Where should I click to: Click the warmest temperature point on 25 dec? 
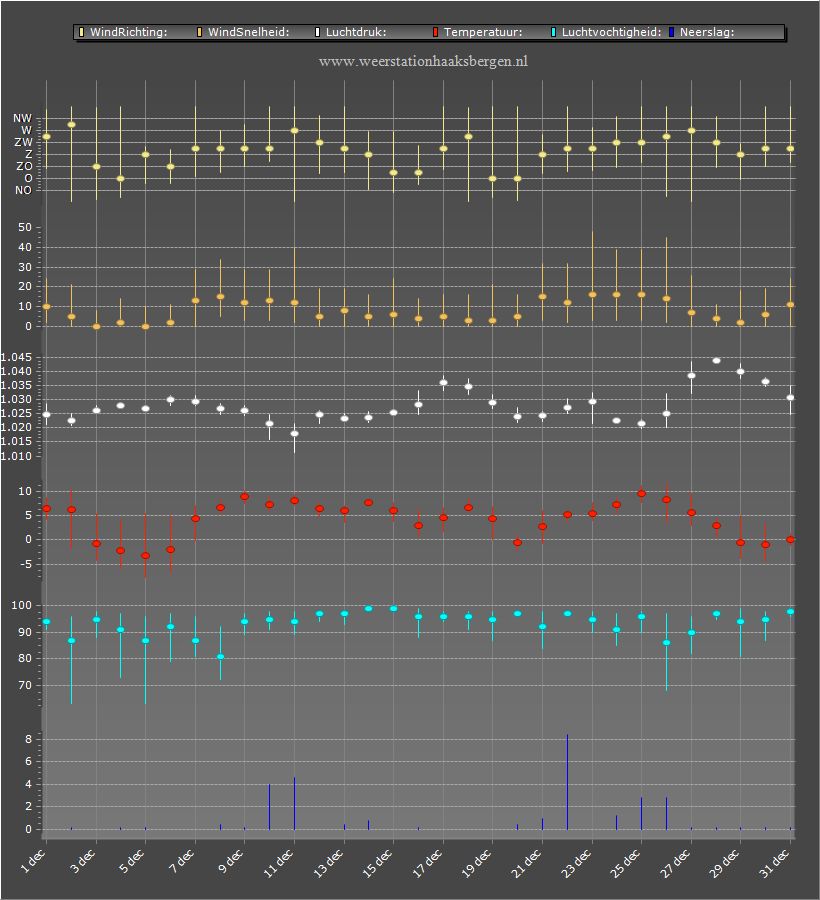click(642, 494)
